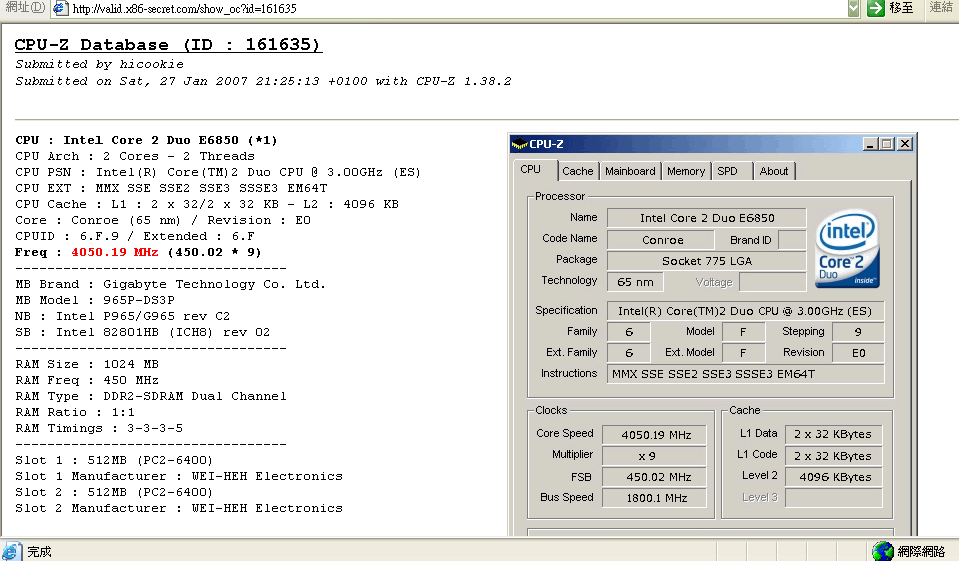Open the address bar dropdown arrow

coord(854,8)
